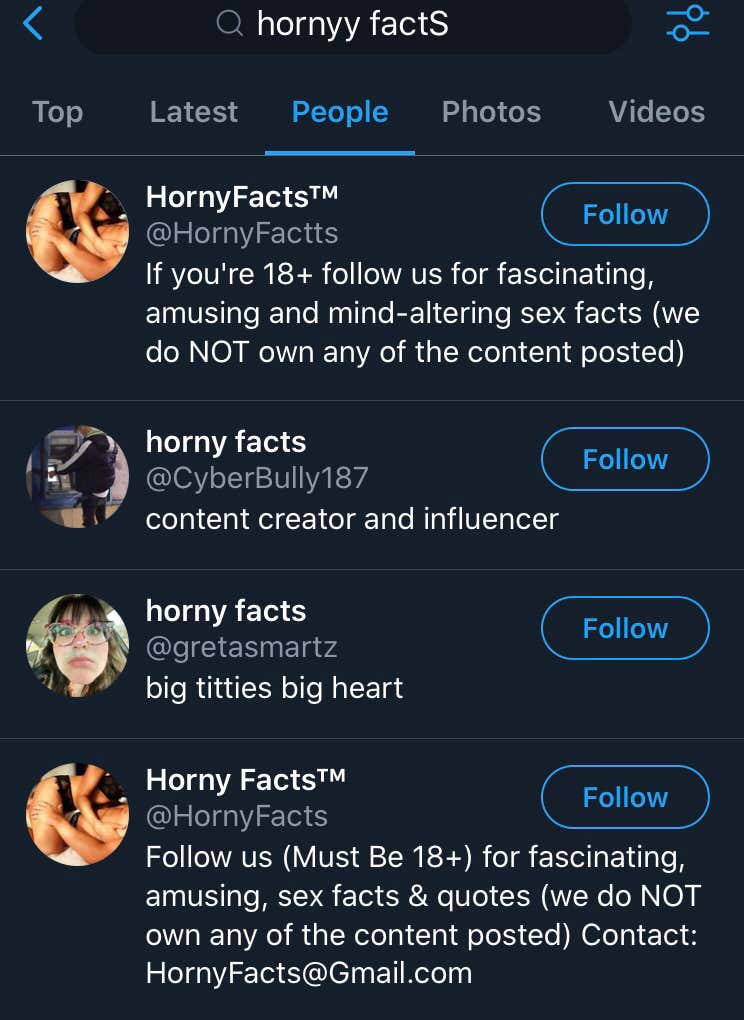Screen dimensions: 744x1020
Task: Open the search filter settings icon
Action: coord(688,22)
